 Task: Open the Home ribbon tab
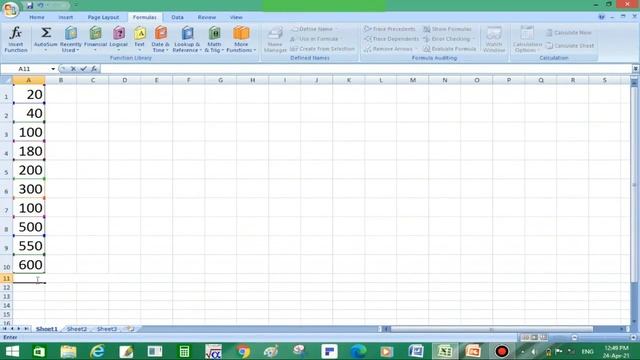(x=37, y=17)
